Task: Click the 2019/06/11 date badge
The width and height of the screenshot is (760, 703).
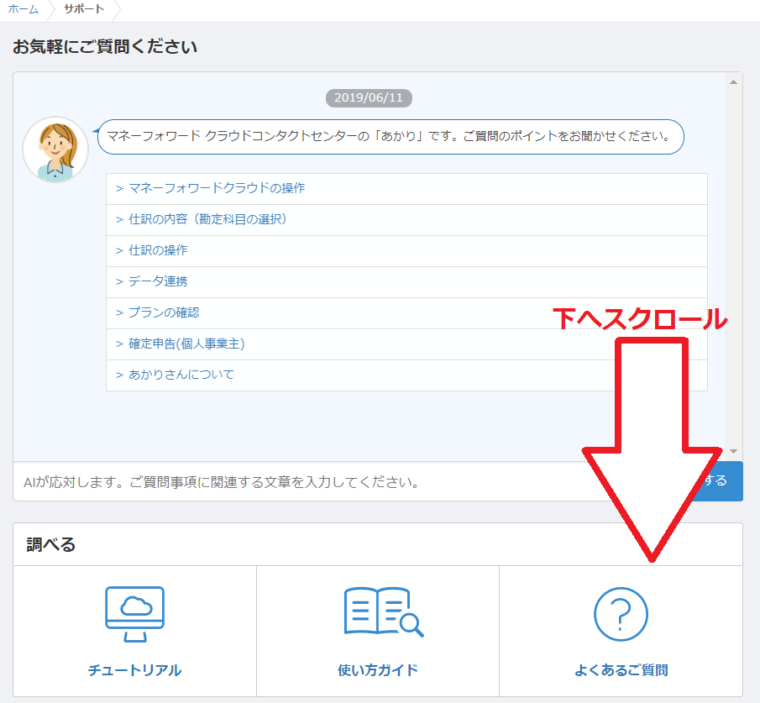Action: (x=369, y=98)
